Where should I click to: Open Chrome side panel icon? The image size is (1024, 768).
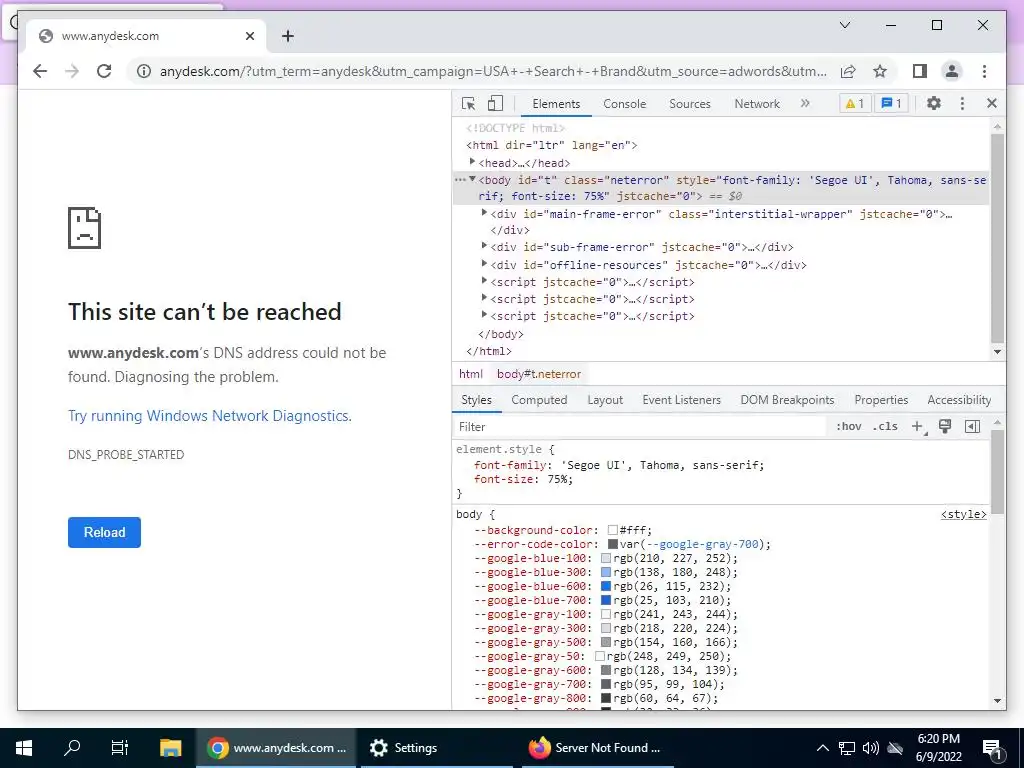(920, 71)
